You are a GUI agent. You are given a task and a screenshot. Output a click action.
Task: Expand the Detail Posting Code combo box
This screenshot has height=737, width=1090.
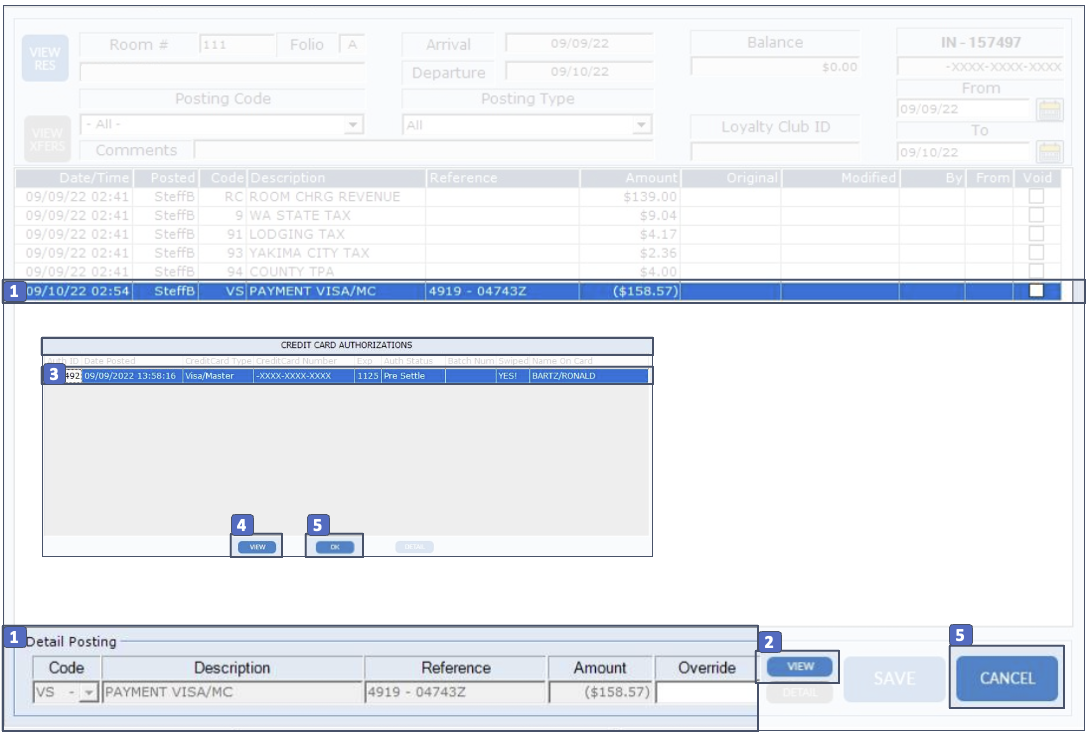tap(89, 693)
